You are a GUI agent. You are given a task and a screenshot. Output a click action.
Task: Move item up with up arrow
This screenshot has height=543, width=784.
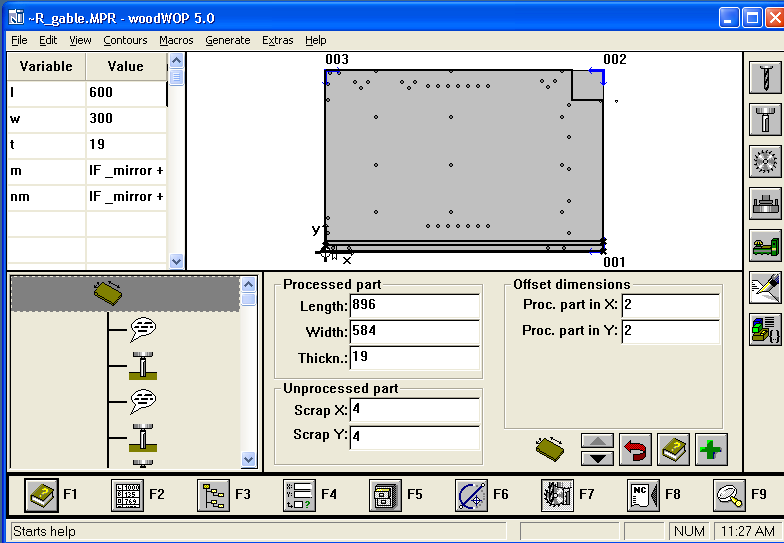597,441
